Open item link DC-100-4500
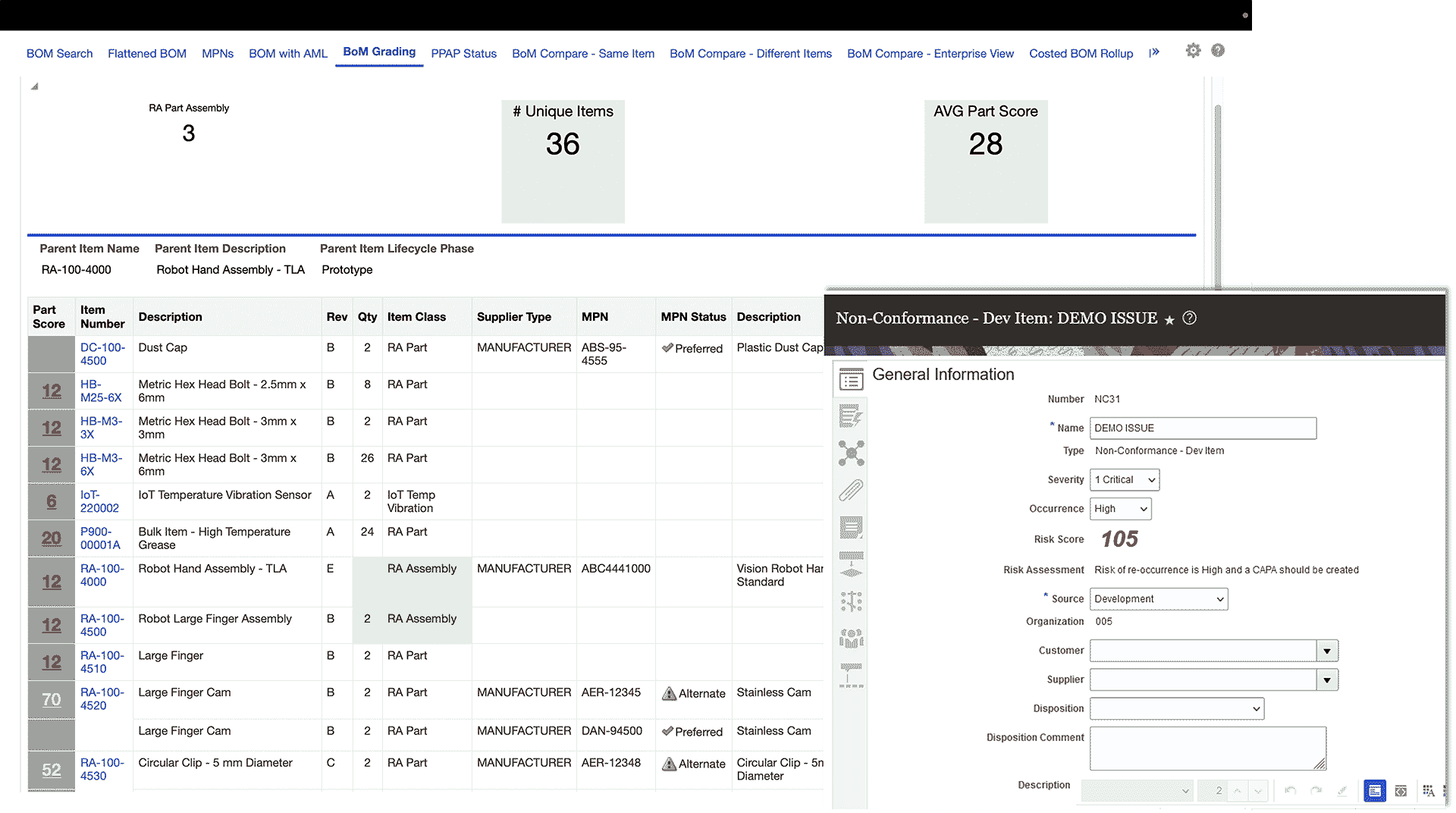The image size is (1456, 813). pyautogui.click(x=102, y=354)
